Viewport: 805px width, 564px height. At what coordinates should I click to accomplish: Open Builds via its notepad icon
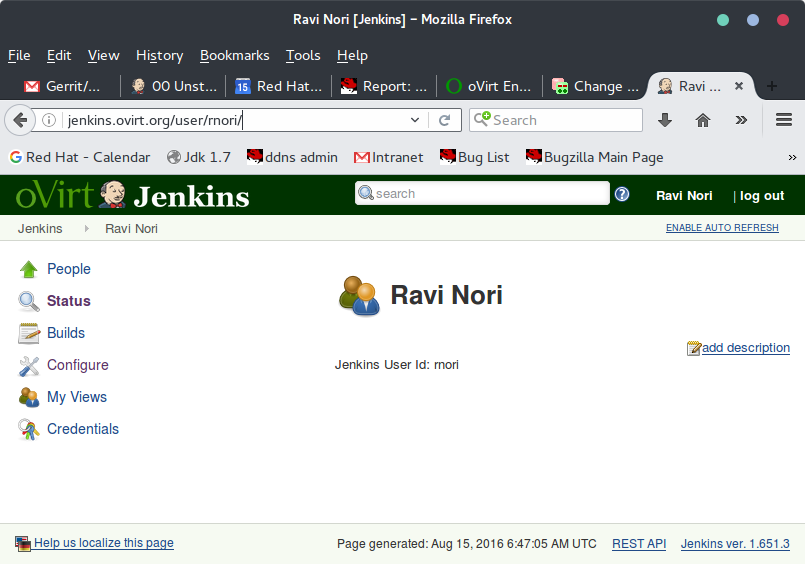coord(29,333)
